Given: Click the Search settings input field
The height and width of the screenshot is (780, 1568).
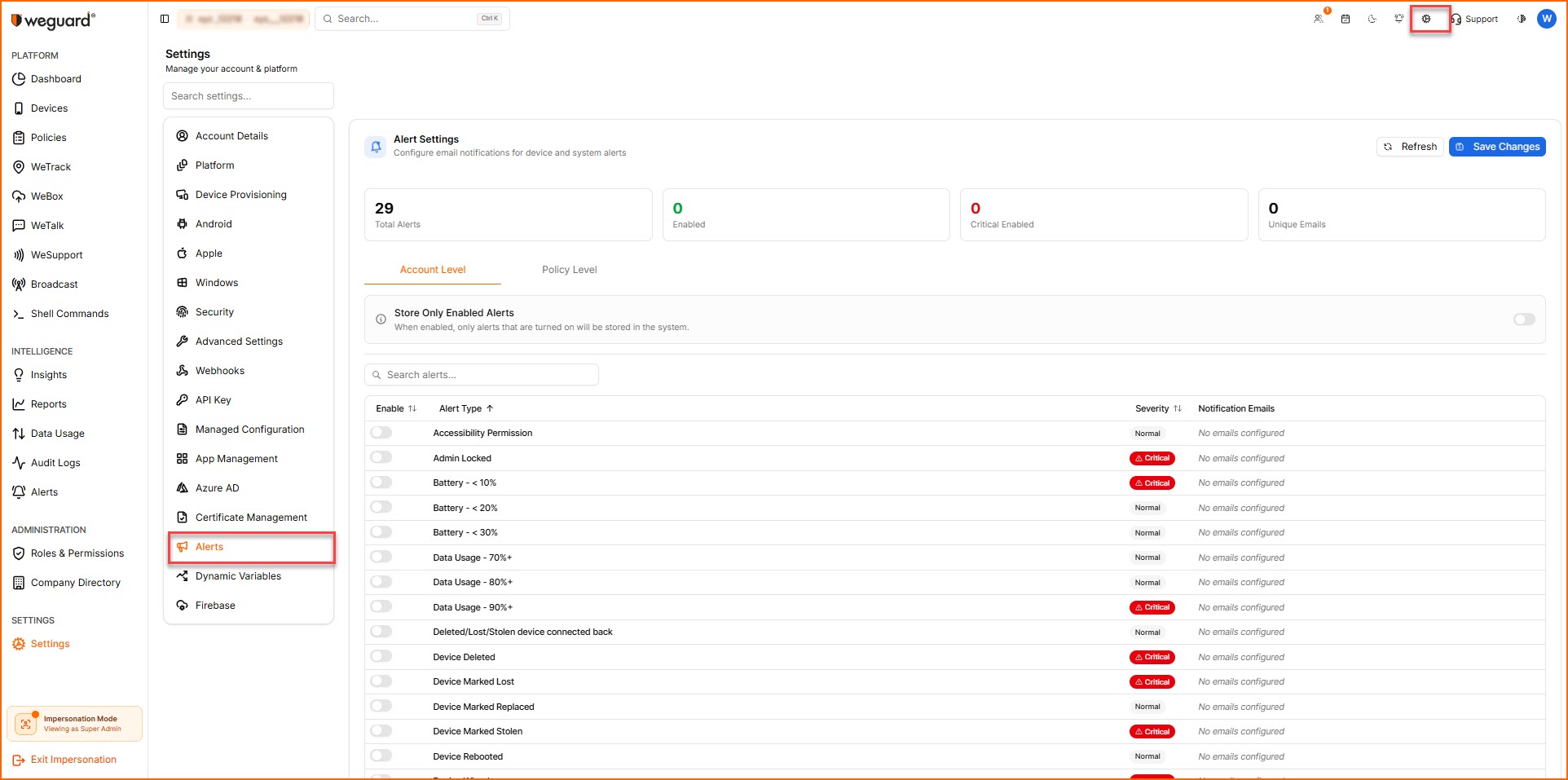Looking at the screenshot, I should 249,96.
